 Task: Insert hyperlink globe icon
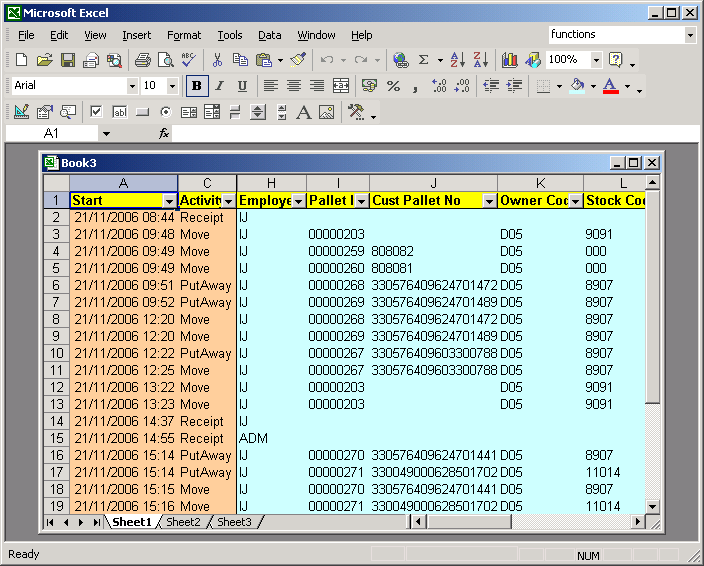coord(400,60)
